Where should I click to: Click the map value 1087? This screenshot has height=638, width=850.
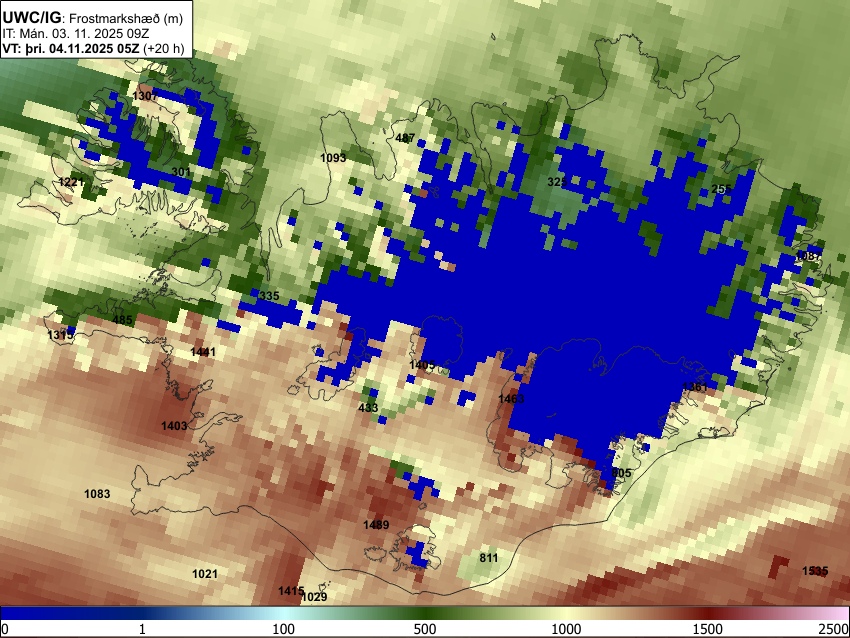[808, 256]
